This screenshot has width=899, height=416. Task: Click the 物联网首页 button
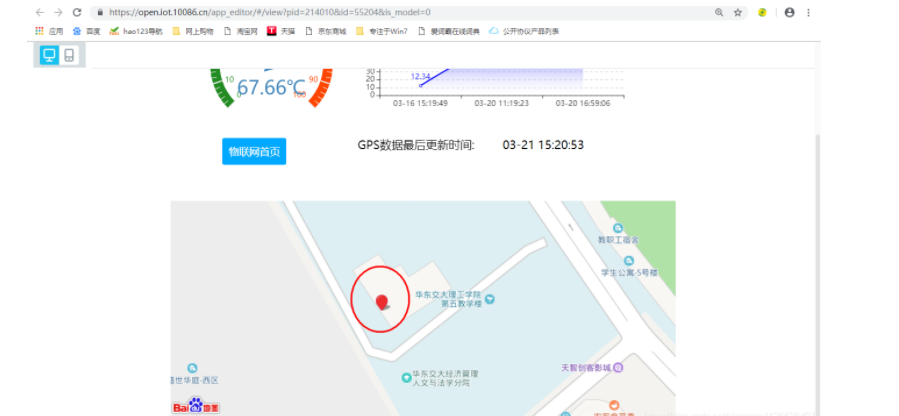coord(254,151)
